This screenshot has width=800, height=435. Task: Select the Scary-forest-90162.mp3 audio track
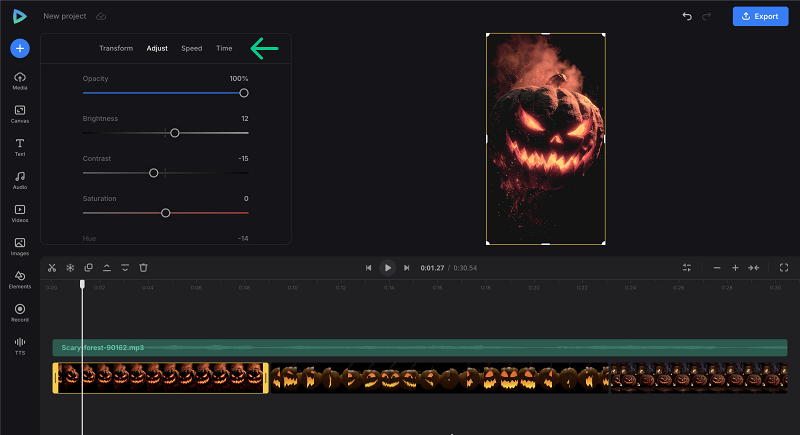[420, 348]
